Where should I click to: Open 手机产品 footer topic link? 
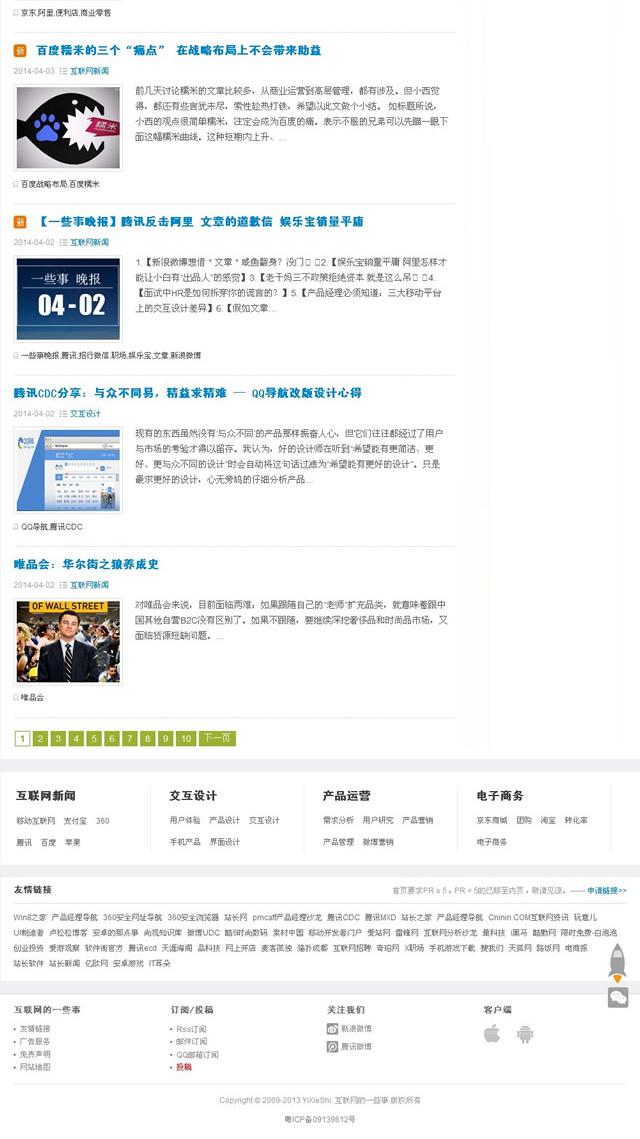(185, 842)
